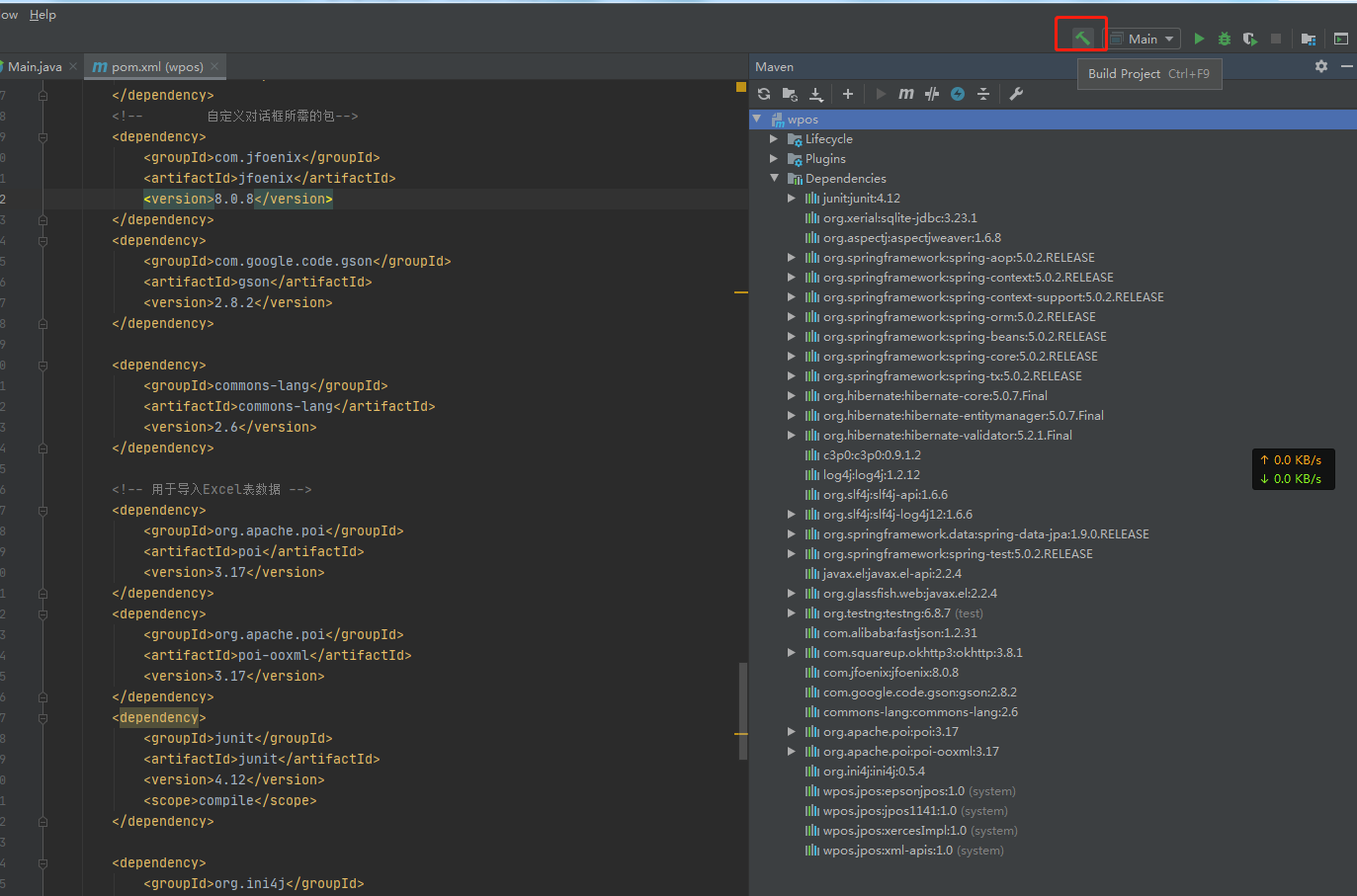Hide the Maven tool window

coord(1346,66)
